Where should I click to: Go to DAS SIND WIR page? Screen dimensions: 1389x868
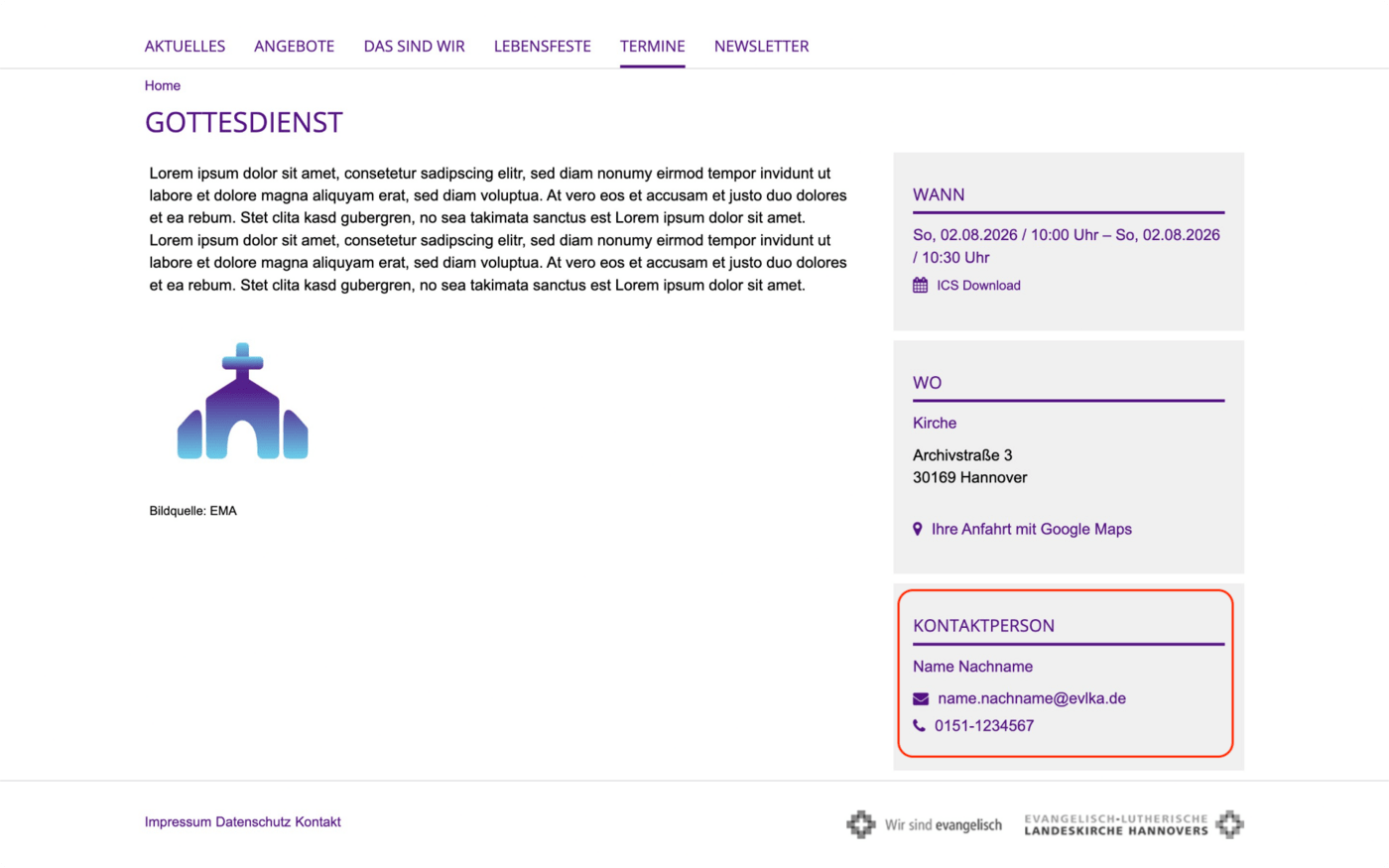[414, 46]
